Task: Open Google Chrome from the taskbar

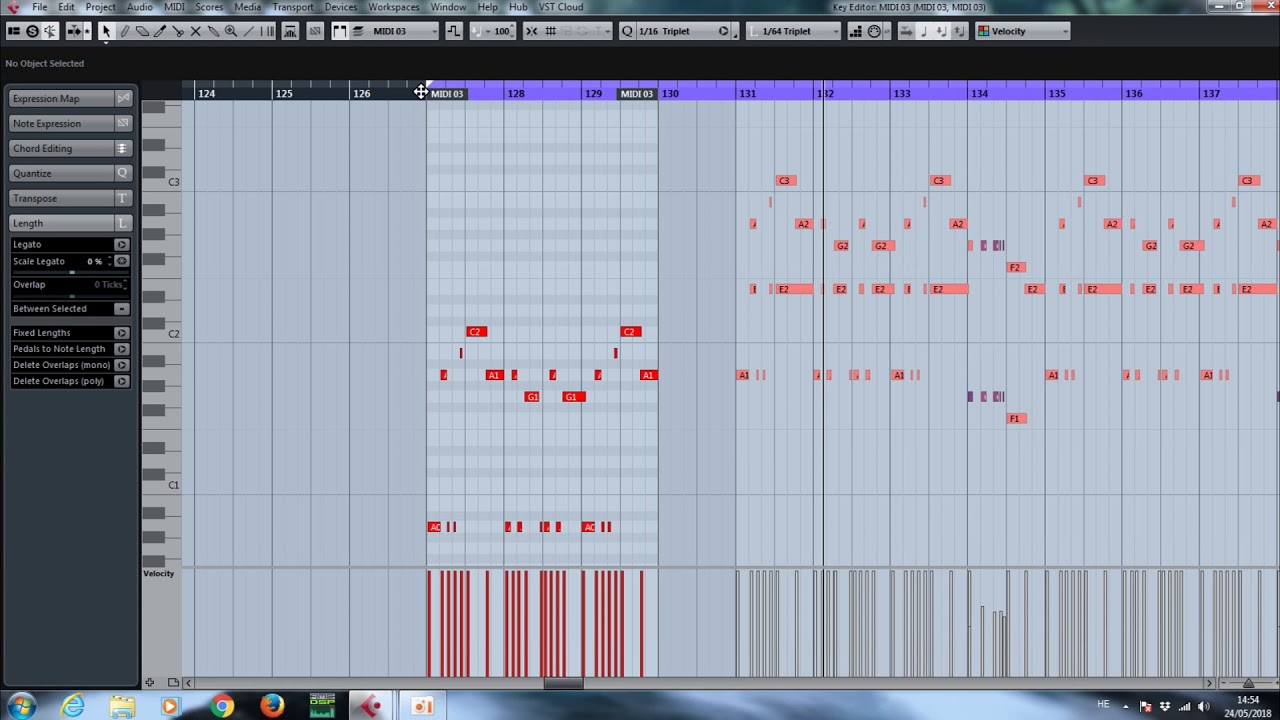Action: 222,706
